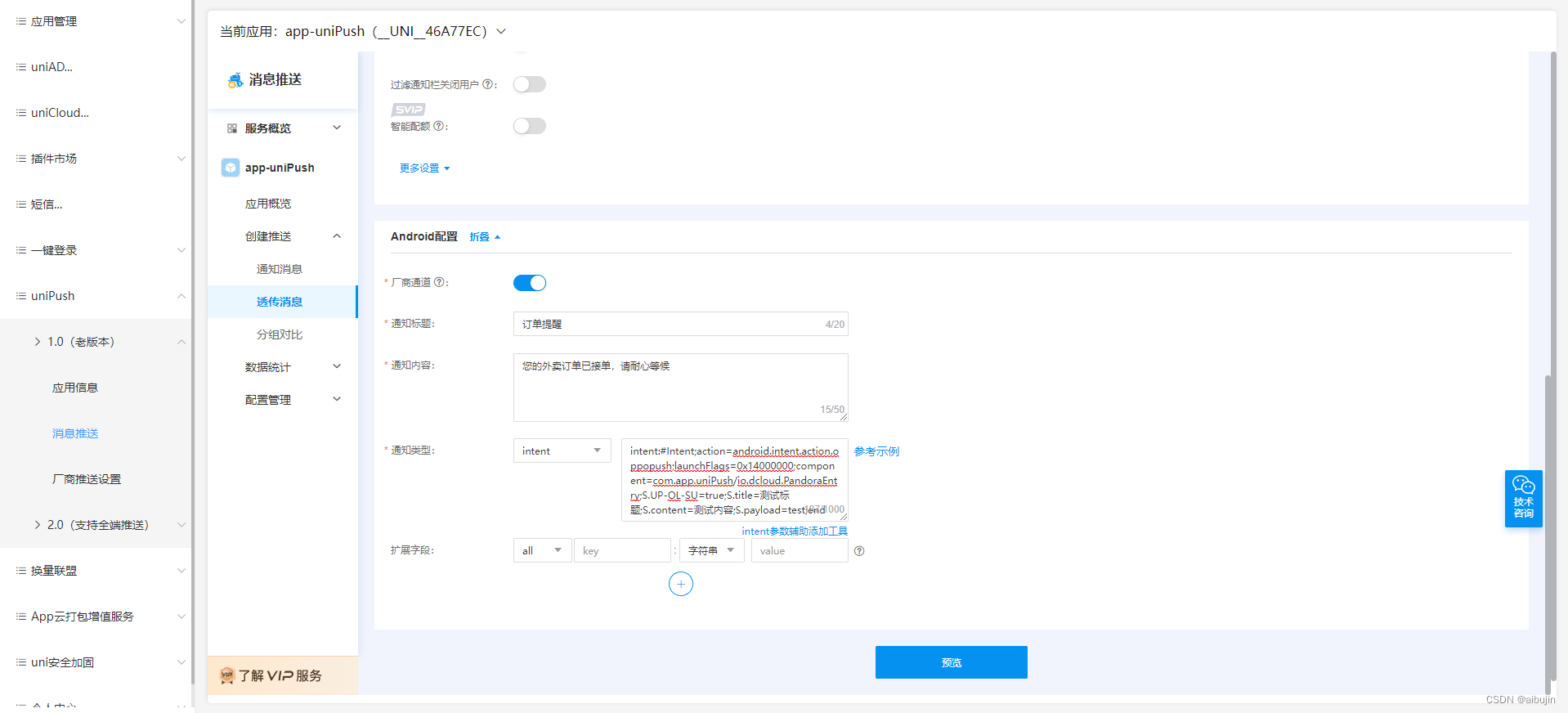Click the 预览 button

[x=952, y=662]
